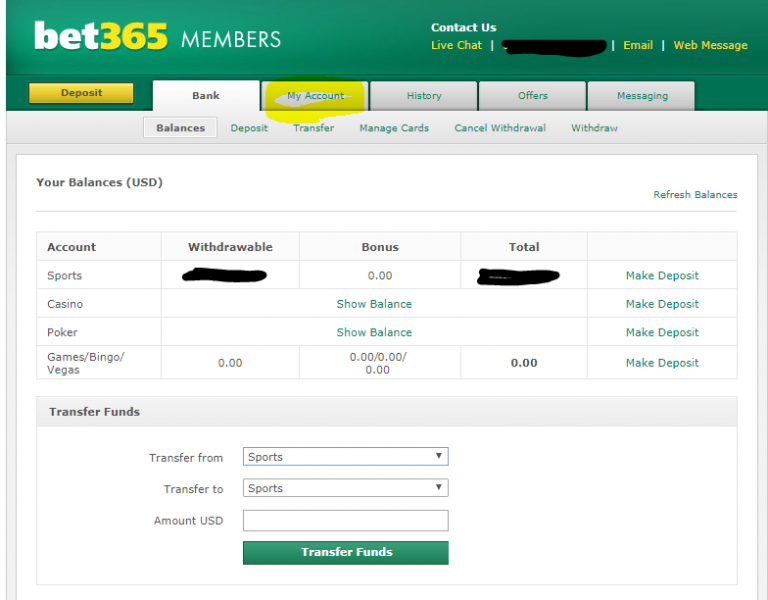This screenshot has height=600, width=768.
Task: Show Balance for Casino account
Action: click(374, 304)
